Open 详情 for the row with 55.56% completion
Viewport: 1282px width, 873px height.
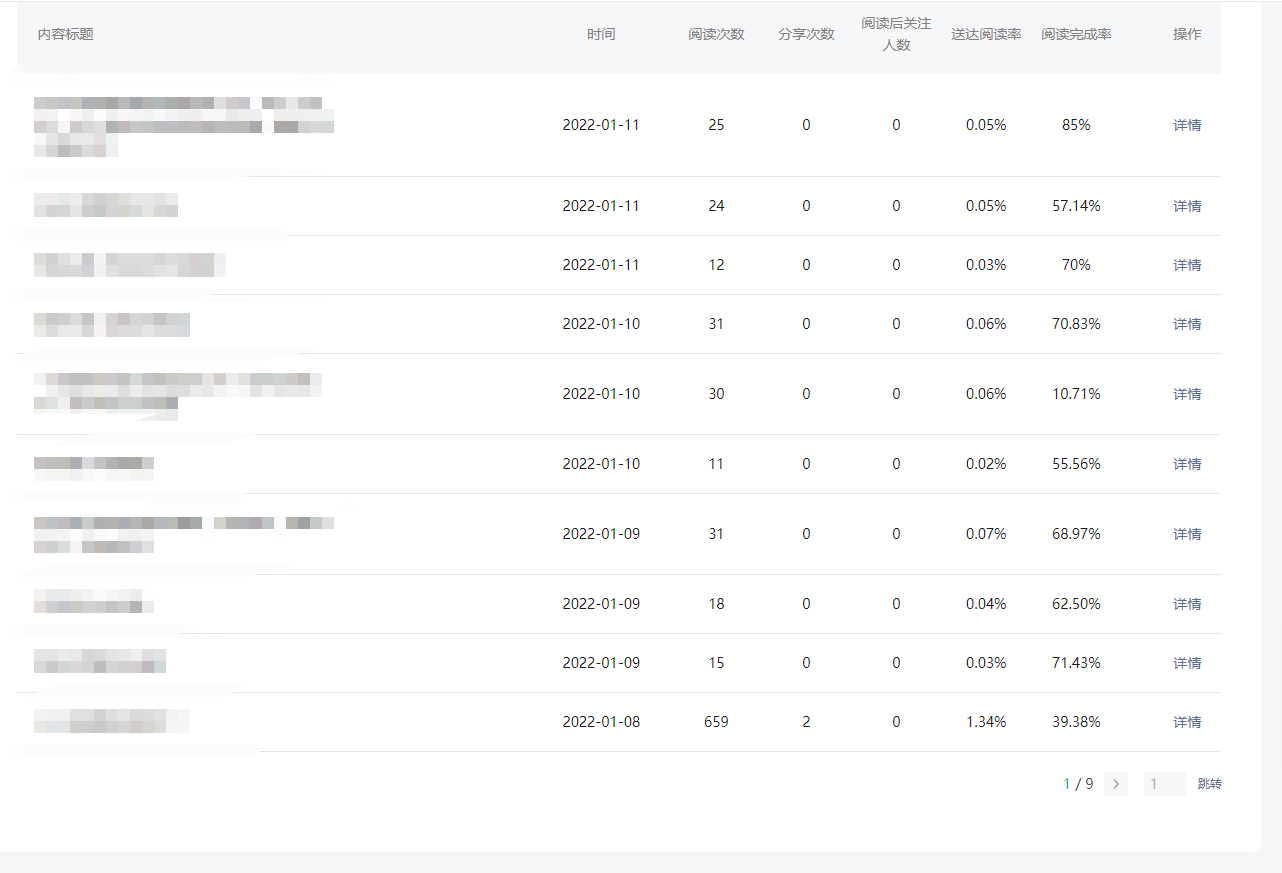click(x=1187, y=464)
